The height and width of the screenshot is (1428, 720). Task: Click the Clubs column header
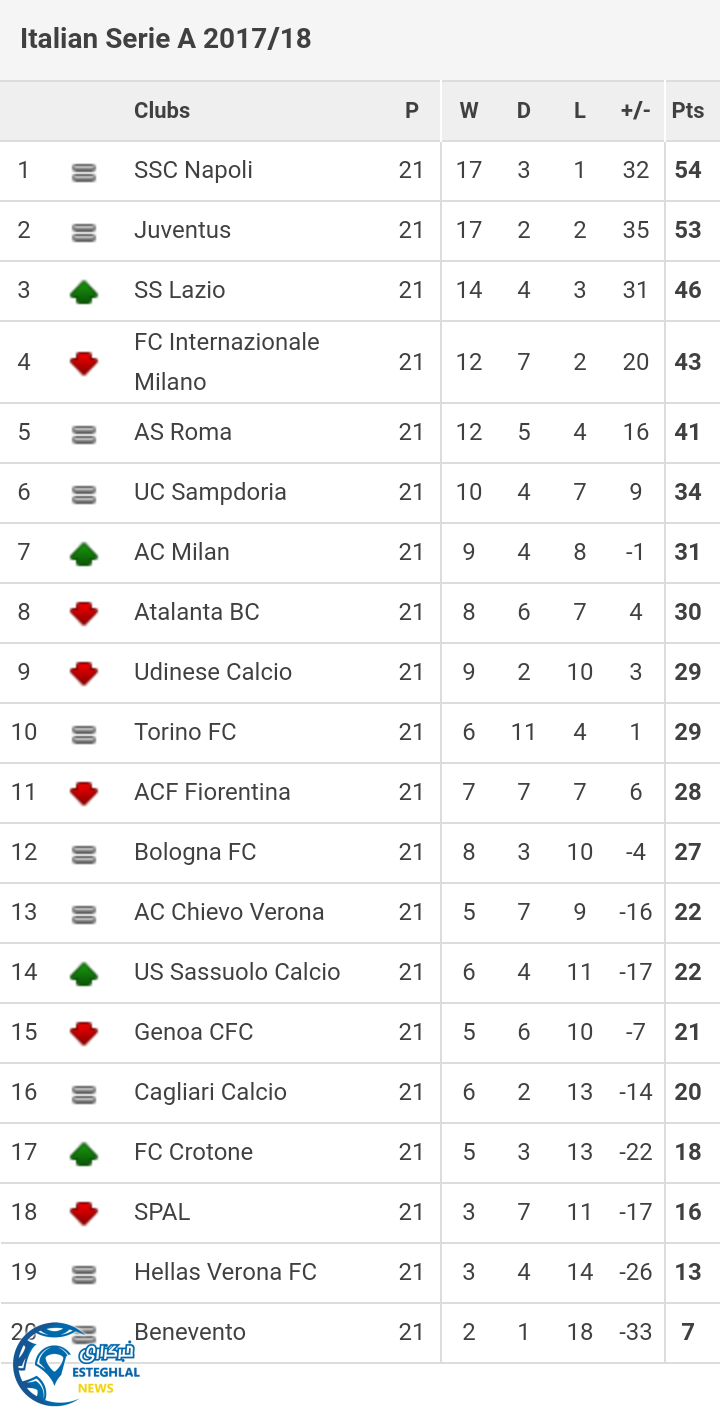click(x=162, y=111)
